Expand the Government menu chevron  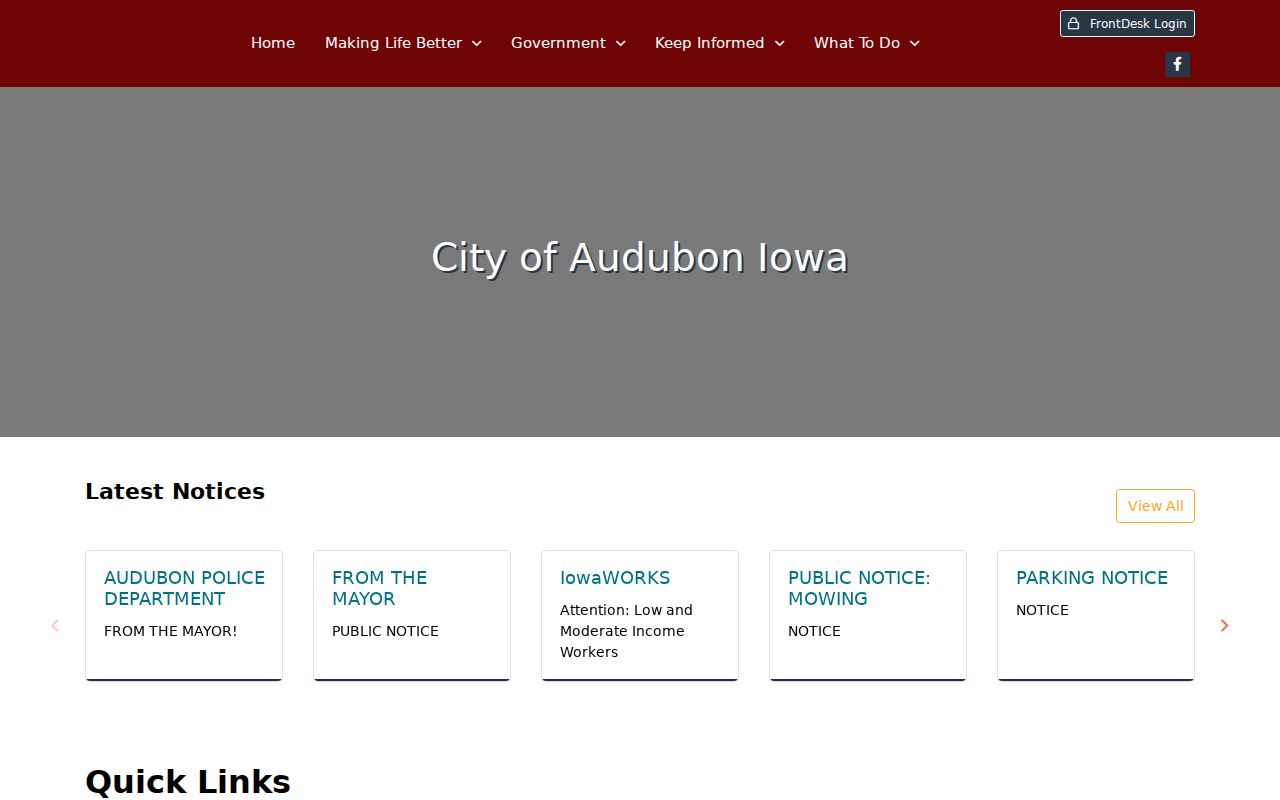point(620,43)
